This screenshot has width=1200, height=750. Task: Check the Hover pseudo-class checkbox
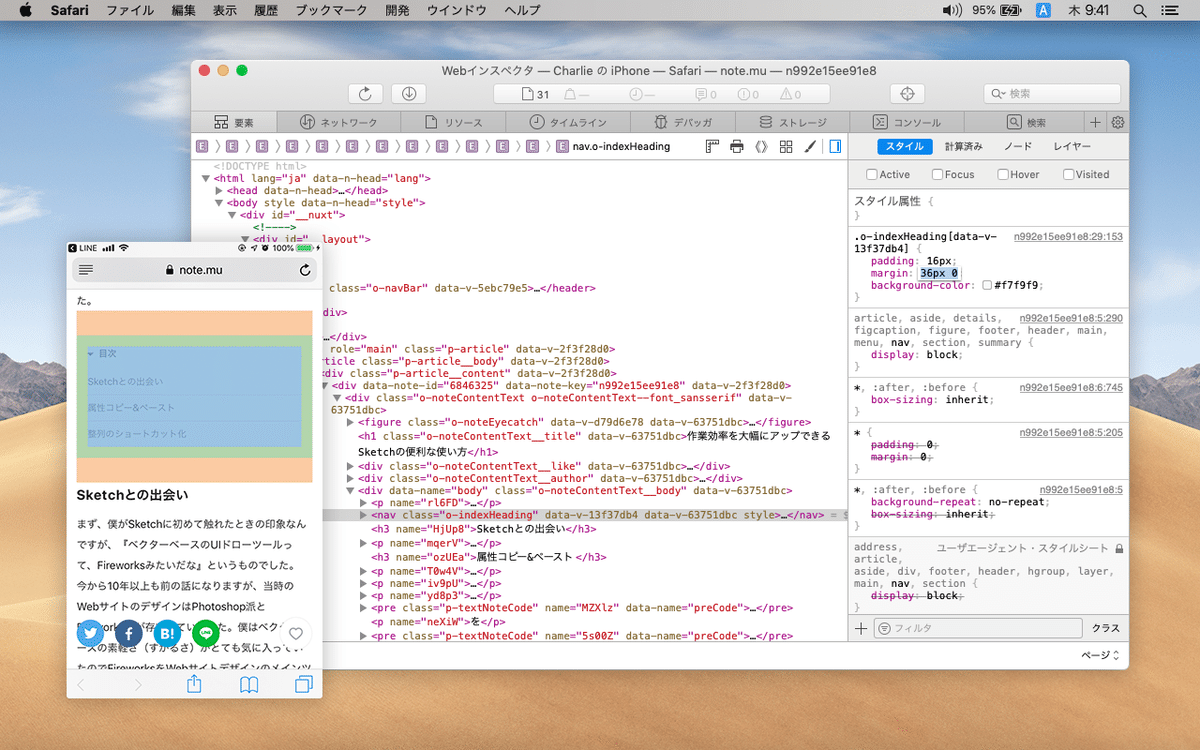pos(1003,174)
